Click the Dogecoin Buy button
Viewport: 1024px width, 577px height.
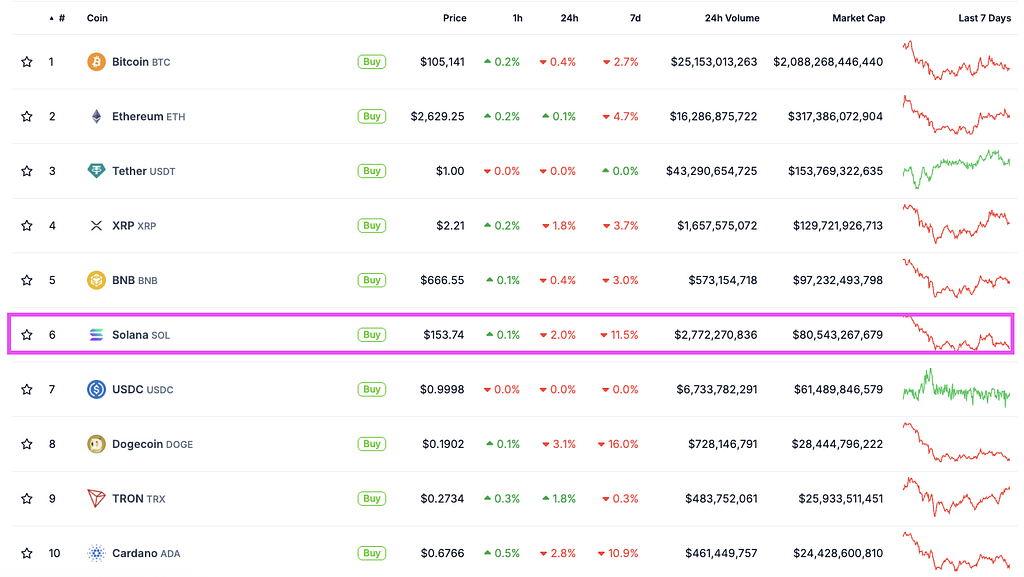coord(372,444)
